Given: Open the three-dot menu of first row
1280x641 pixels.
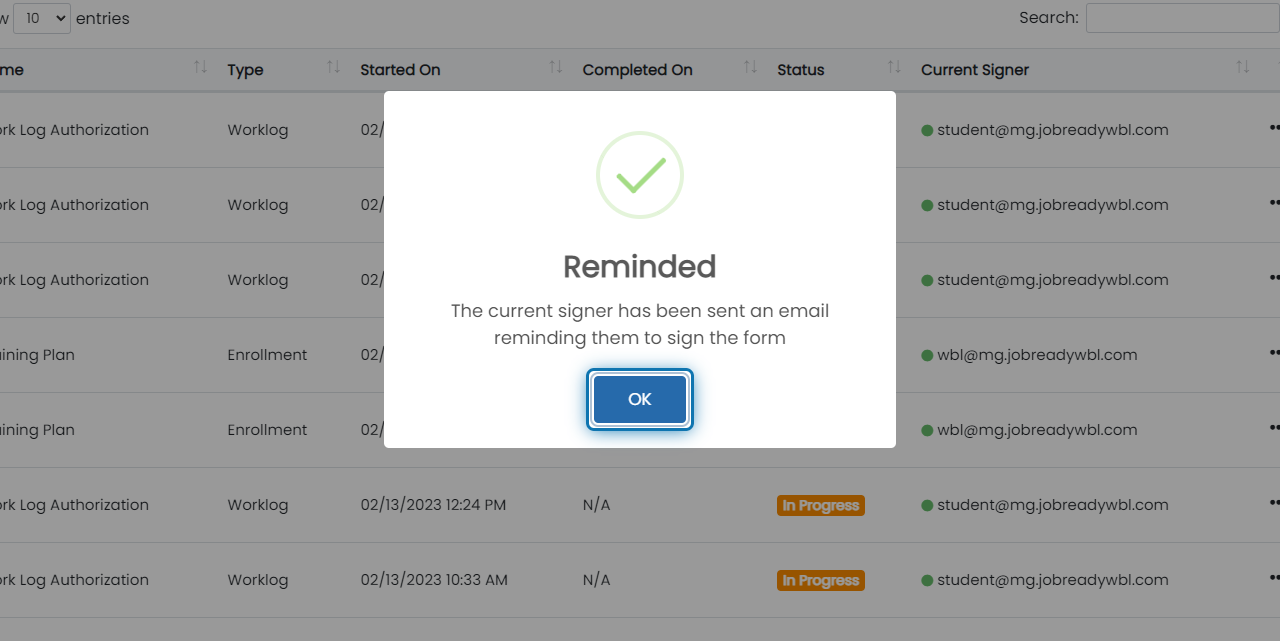Looking at the screenshot, I should click(x=1274, y=128).
